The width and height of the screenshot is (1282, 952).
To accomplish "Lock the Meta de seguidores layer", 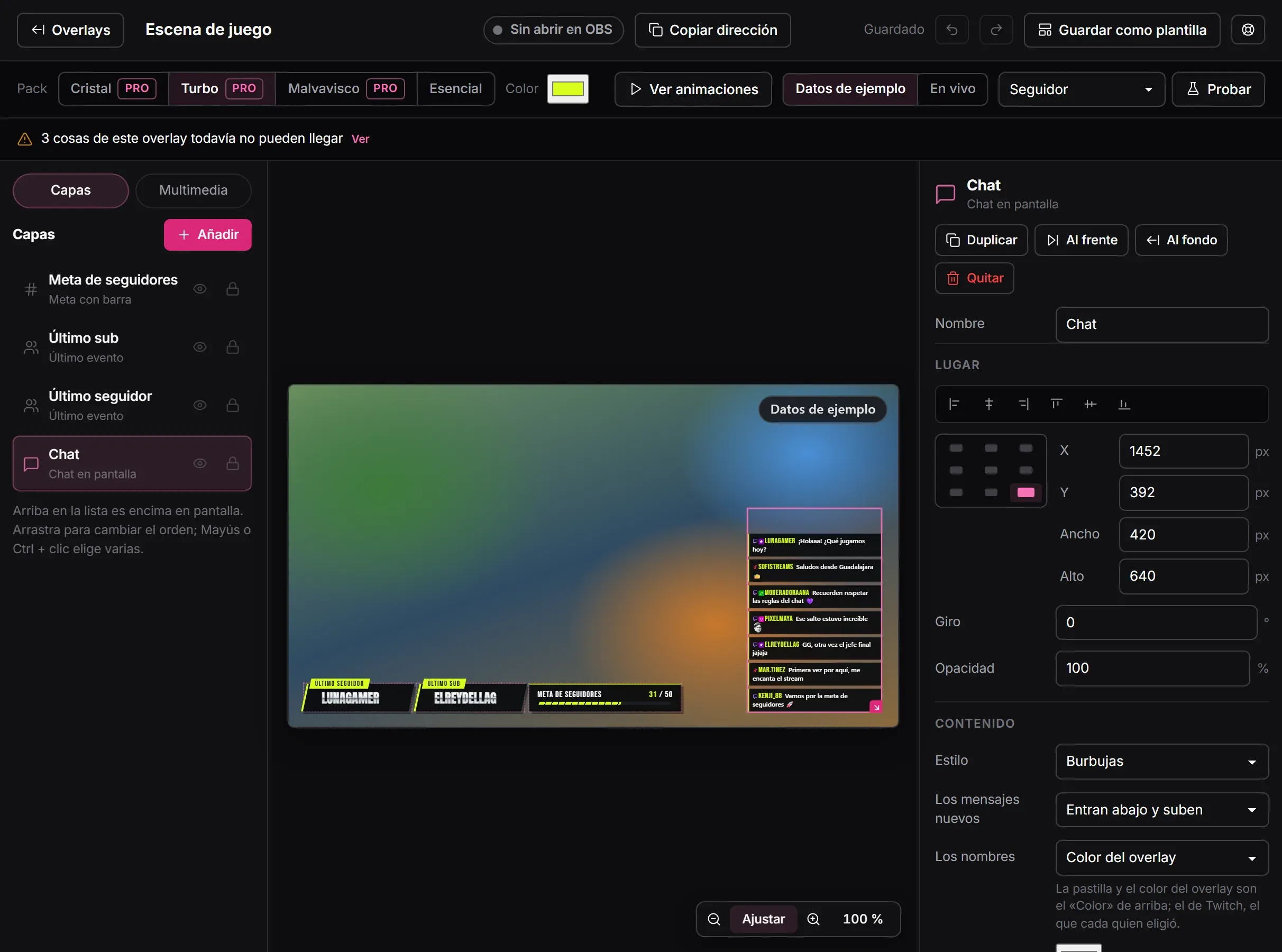I will pos(233,289).
